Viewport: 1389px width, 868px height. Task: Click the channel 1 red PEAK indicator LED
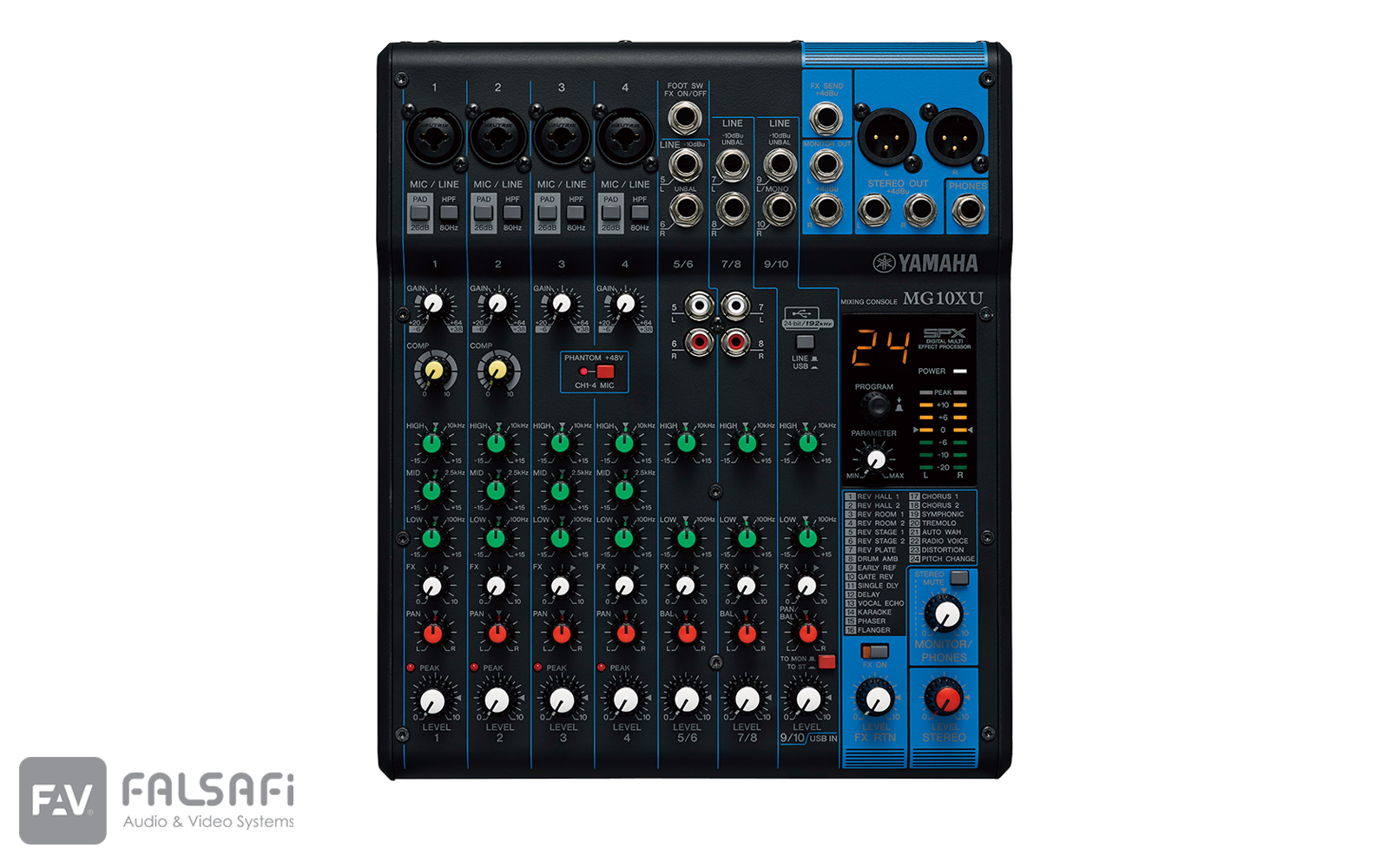(411, 667)
